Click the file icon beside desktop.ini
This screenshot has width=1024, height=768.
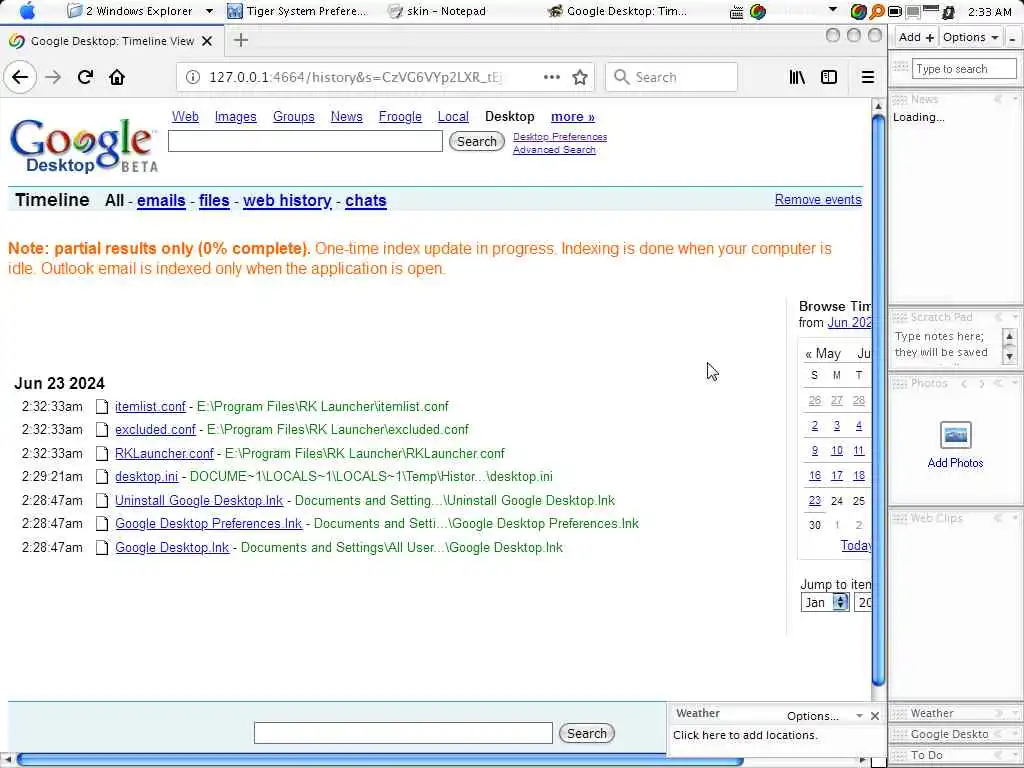(102, 477)
